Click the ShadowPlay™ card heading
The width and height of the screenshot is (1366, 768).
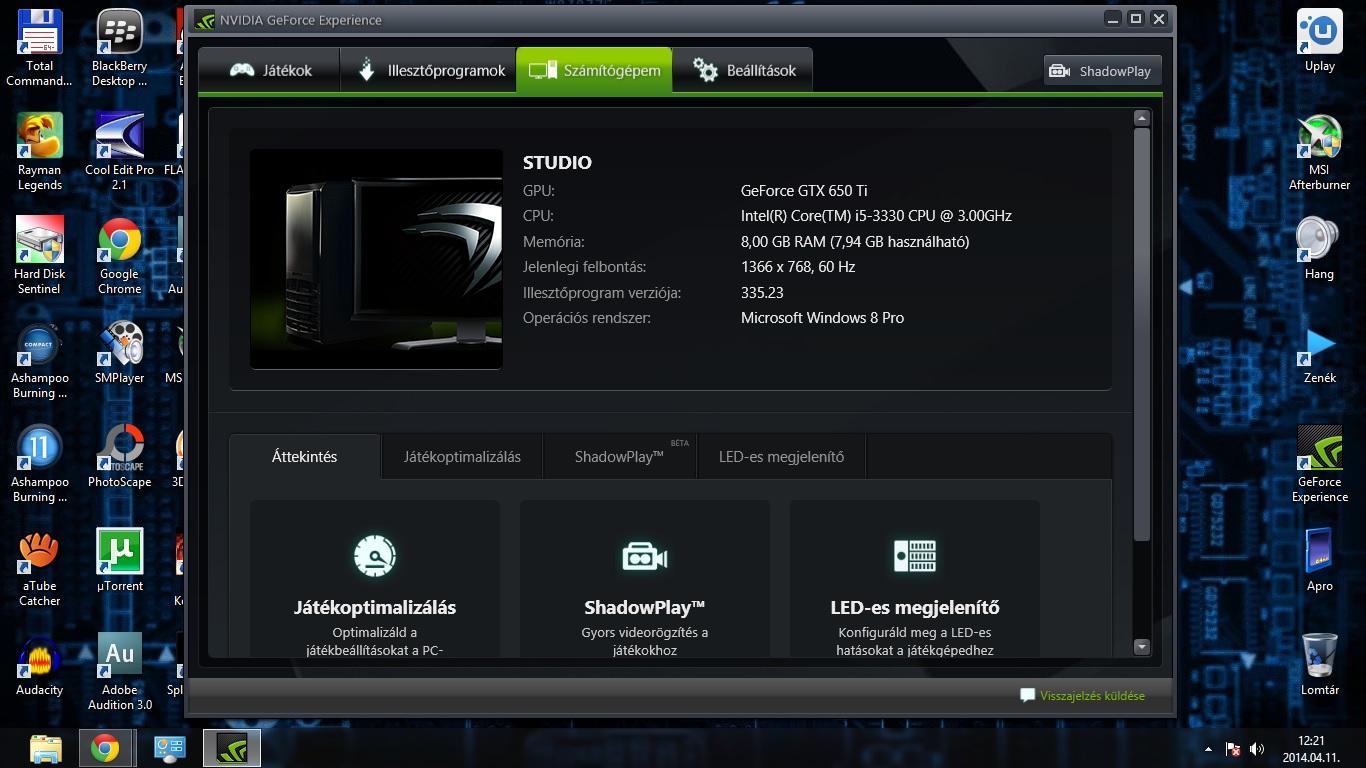645,607
